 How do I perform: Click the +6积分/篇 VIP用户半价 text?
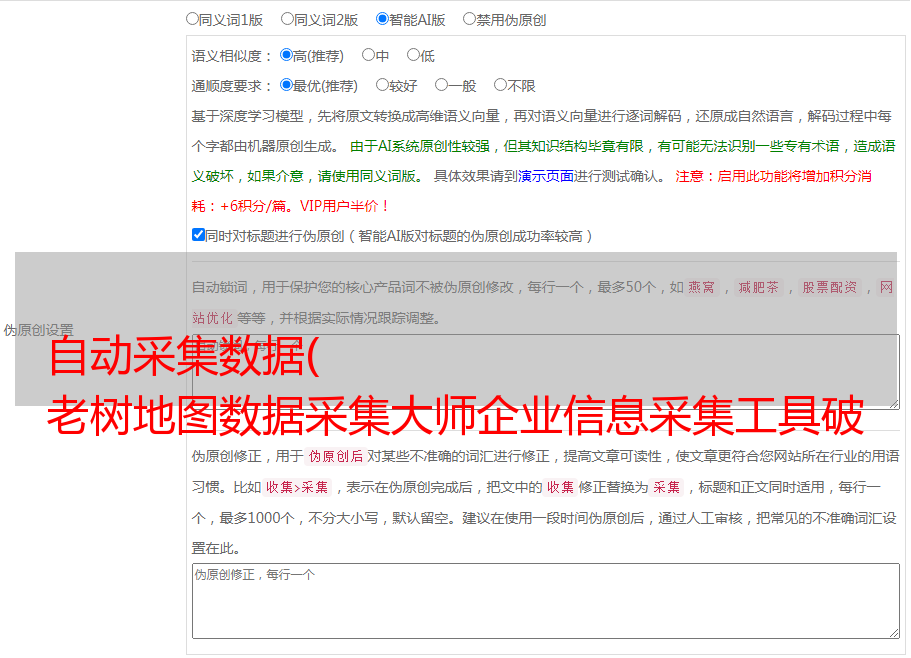click(304, 206)
